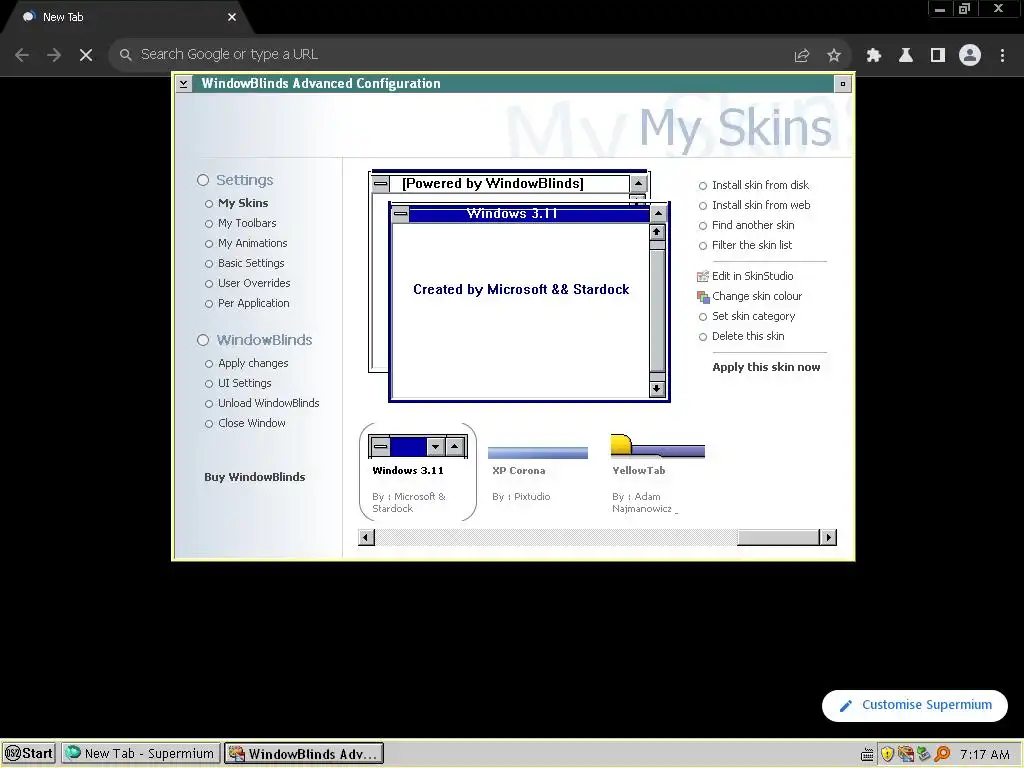Select Basic Settings in the sidebar
Screen dimensions: 1024x768
(x=251, y=263)
